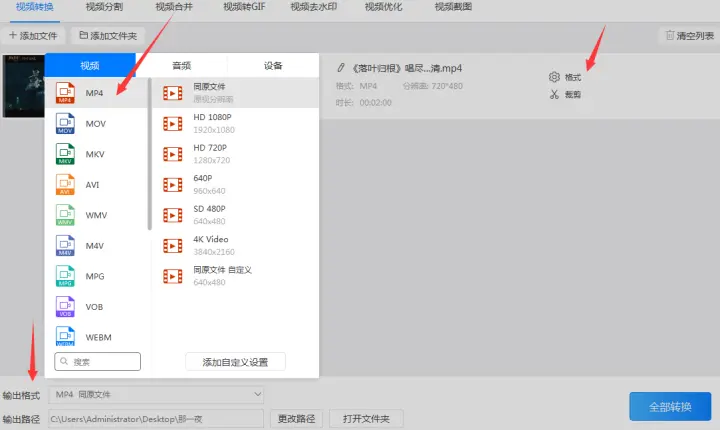Click film icon for 4K Video

173,246
